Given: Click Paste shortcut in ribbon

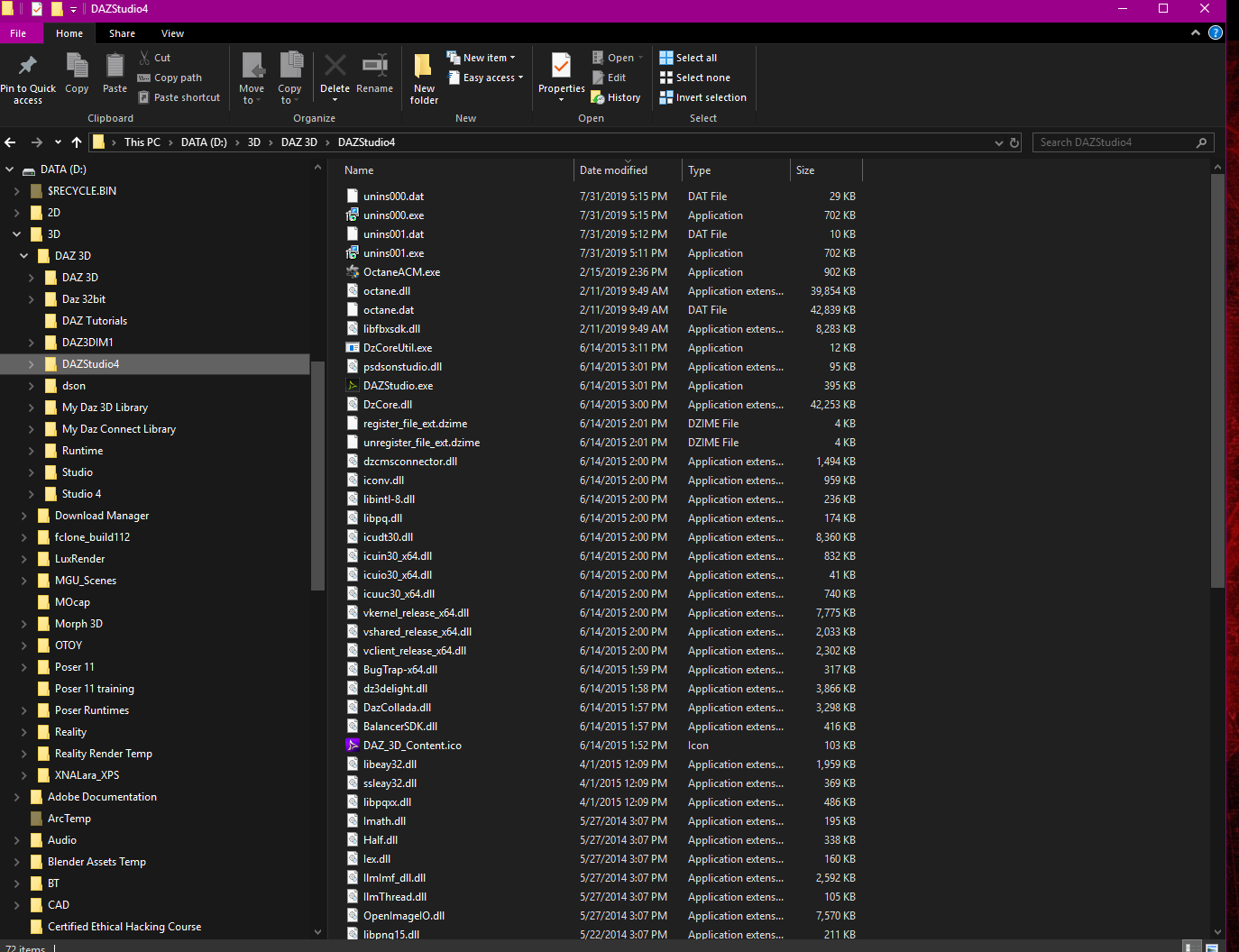Looking at the screenshot, I should [x=179, y=97].
